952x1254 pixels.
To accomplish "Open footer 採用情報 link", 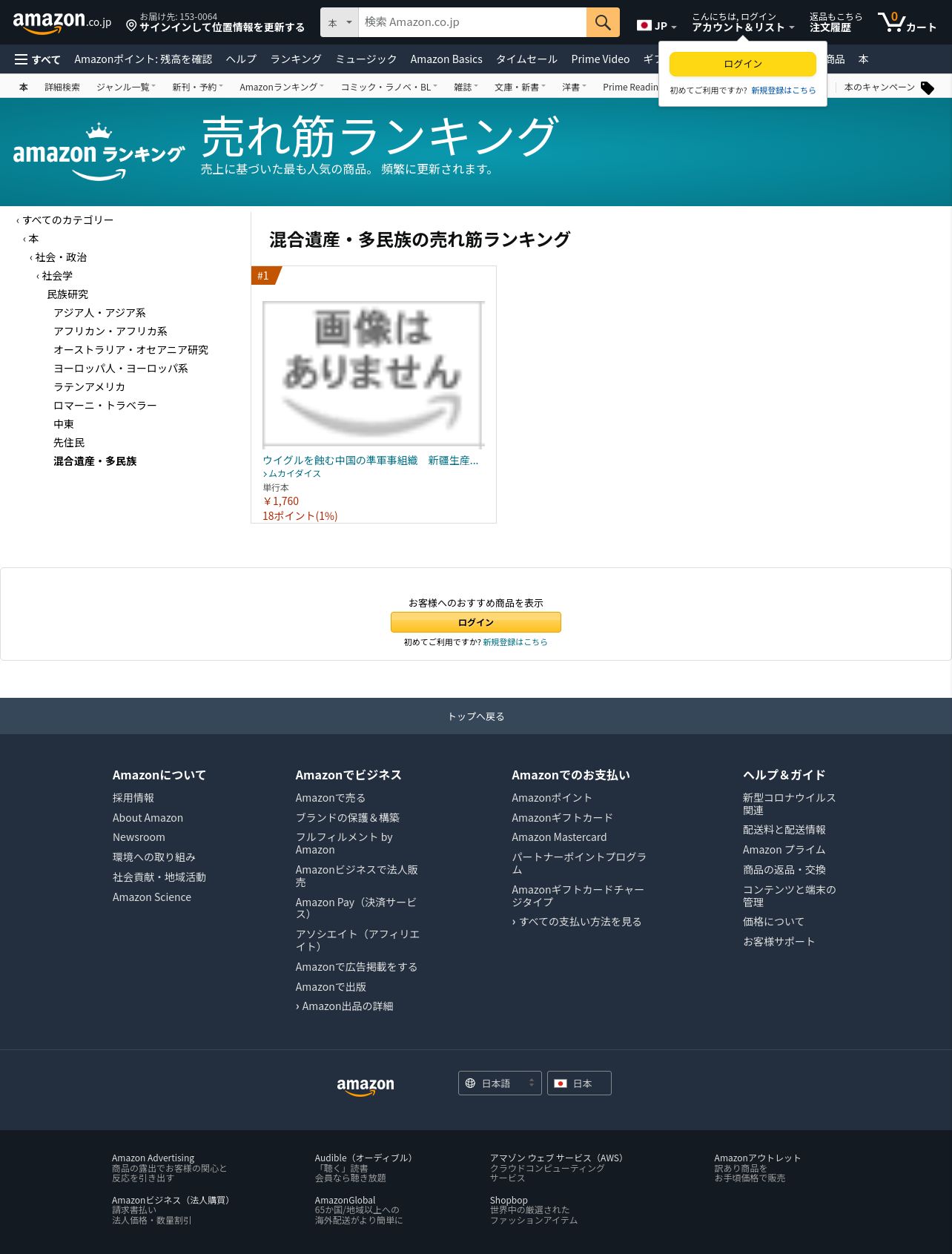I will coord(133,798).
